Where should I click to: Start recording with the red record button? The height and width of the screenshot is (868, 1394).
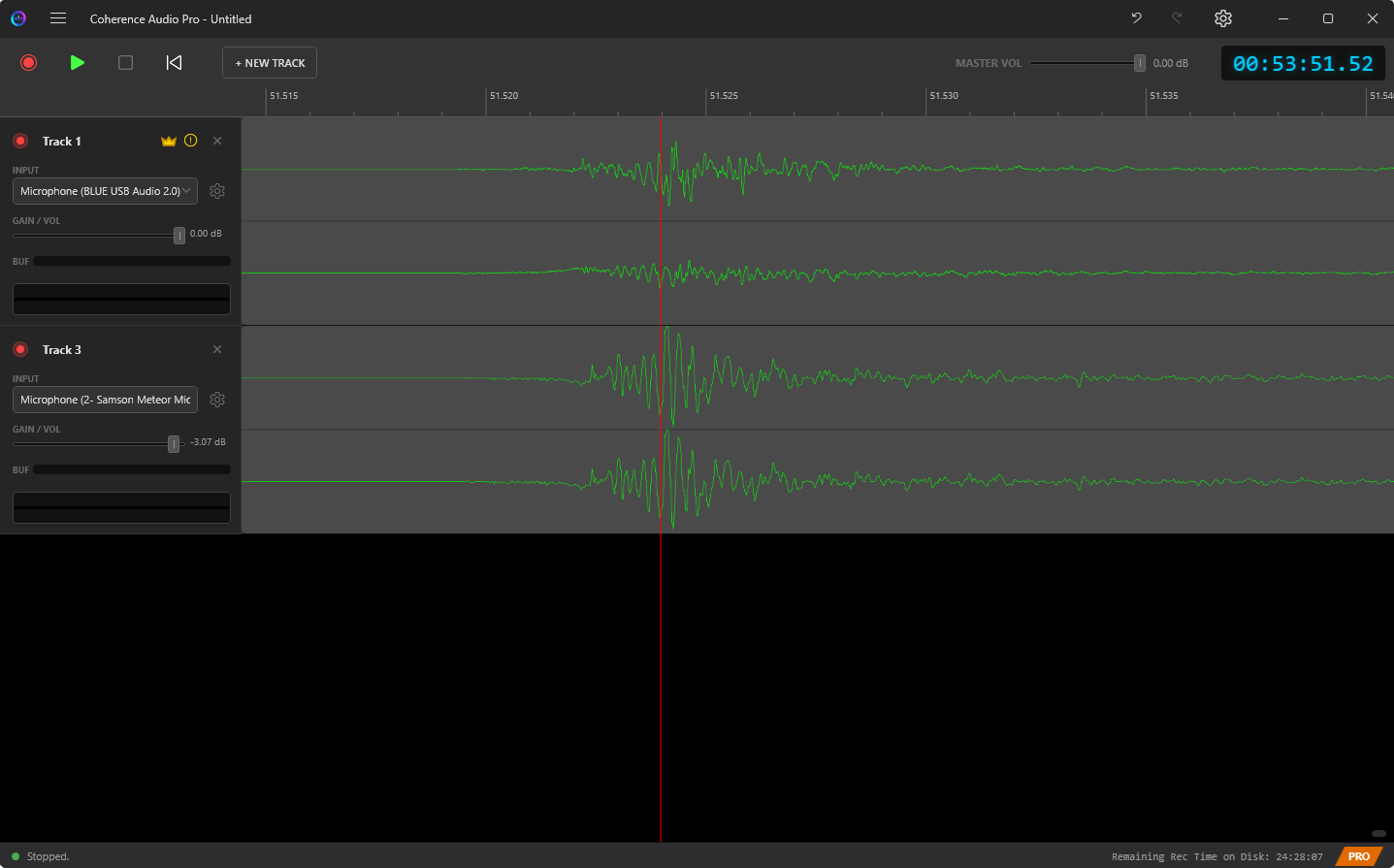click(28, 63)
